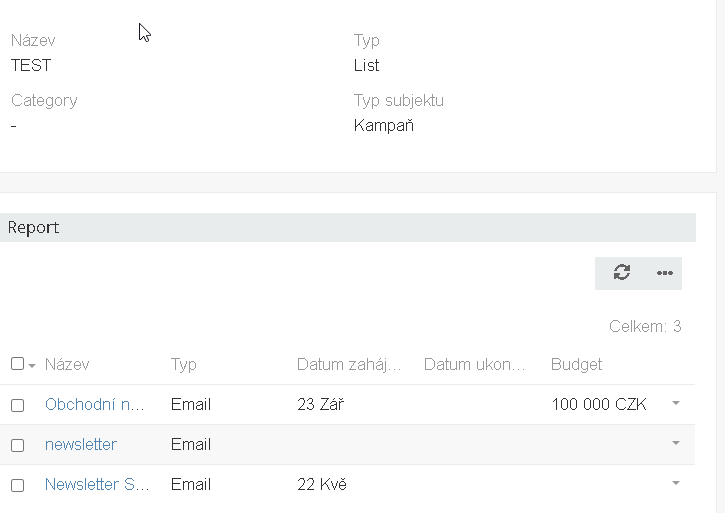Expand row actions for the 22 Kvě campaign
725x513 pixels.
click(x=676, y=483)
